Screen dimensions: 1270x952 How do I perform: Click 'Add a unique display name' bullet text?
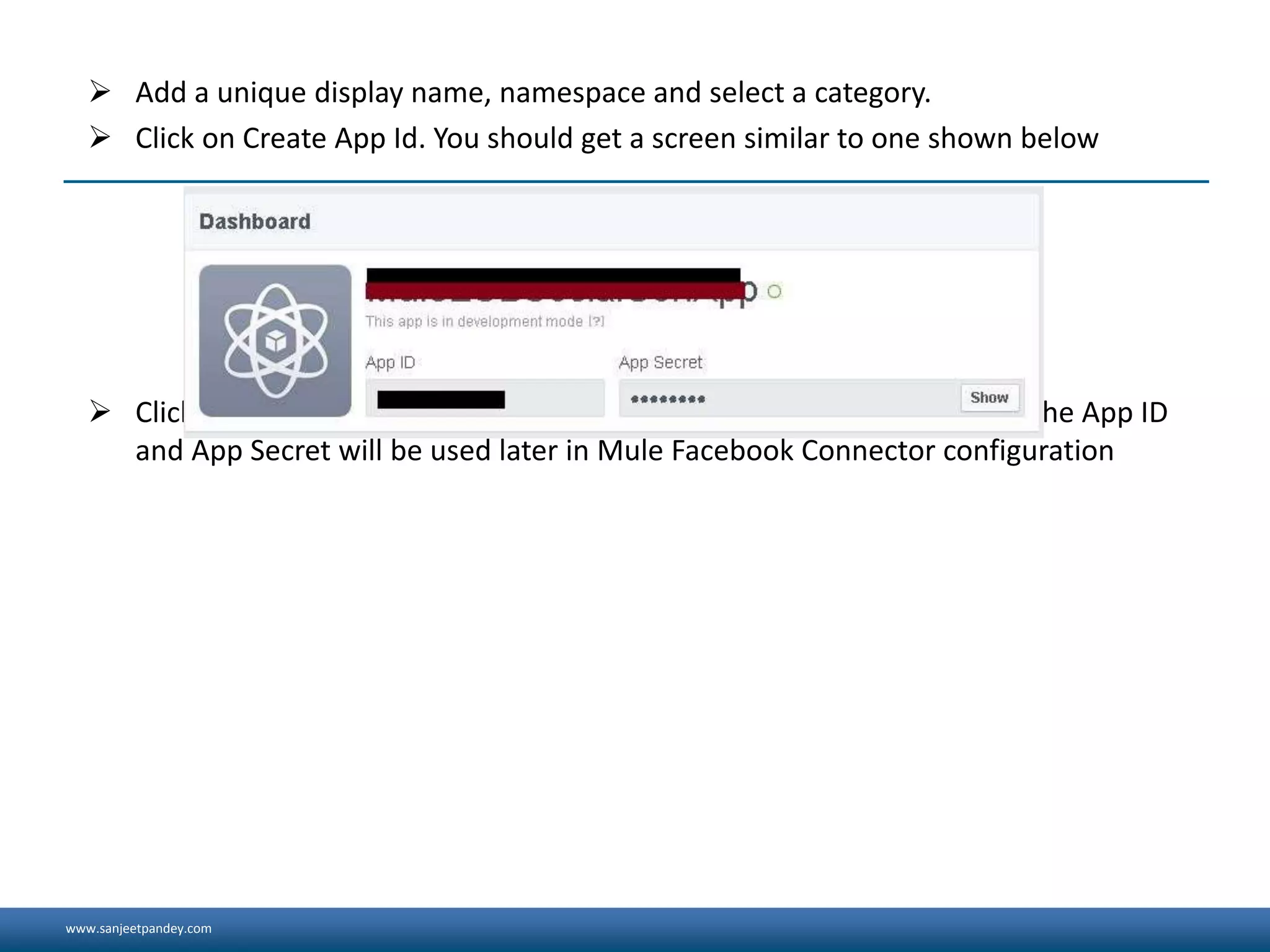533,92
